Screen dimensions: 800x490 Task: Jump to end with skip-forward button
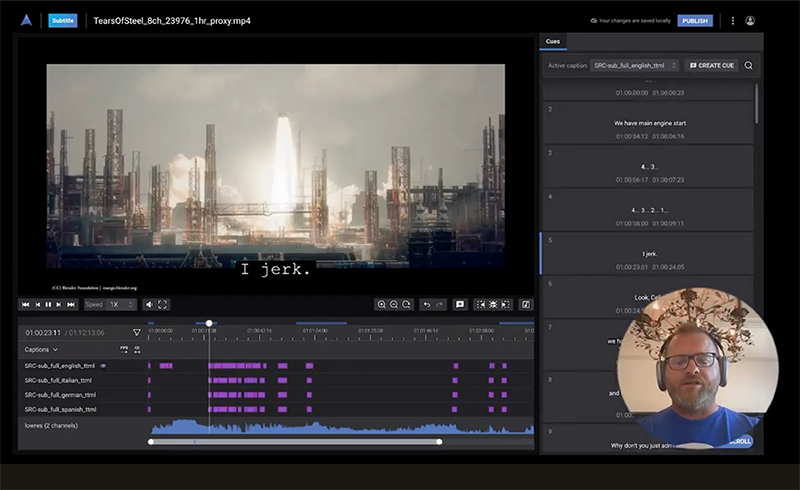71,305
